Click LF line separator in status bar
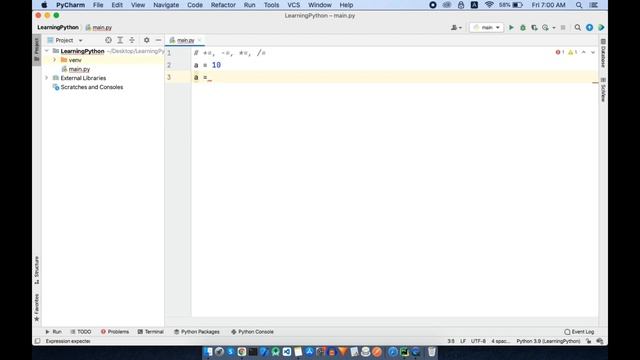Image resolution: width=640 pixels, height=360 pixels. click(x=463, y=341)
